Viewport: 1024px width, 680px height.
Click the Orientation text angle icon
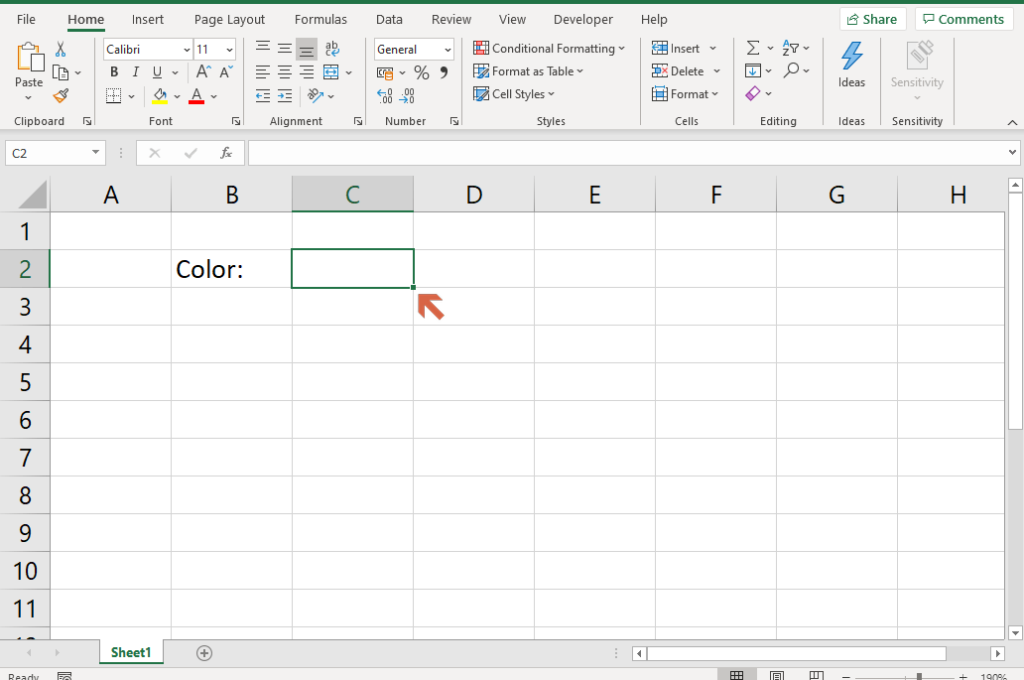coord(315,96)
